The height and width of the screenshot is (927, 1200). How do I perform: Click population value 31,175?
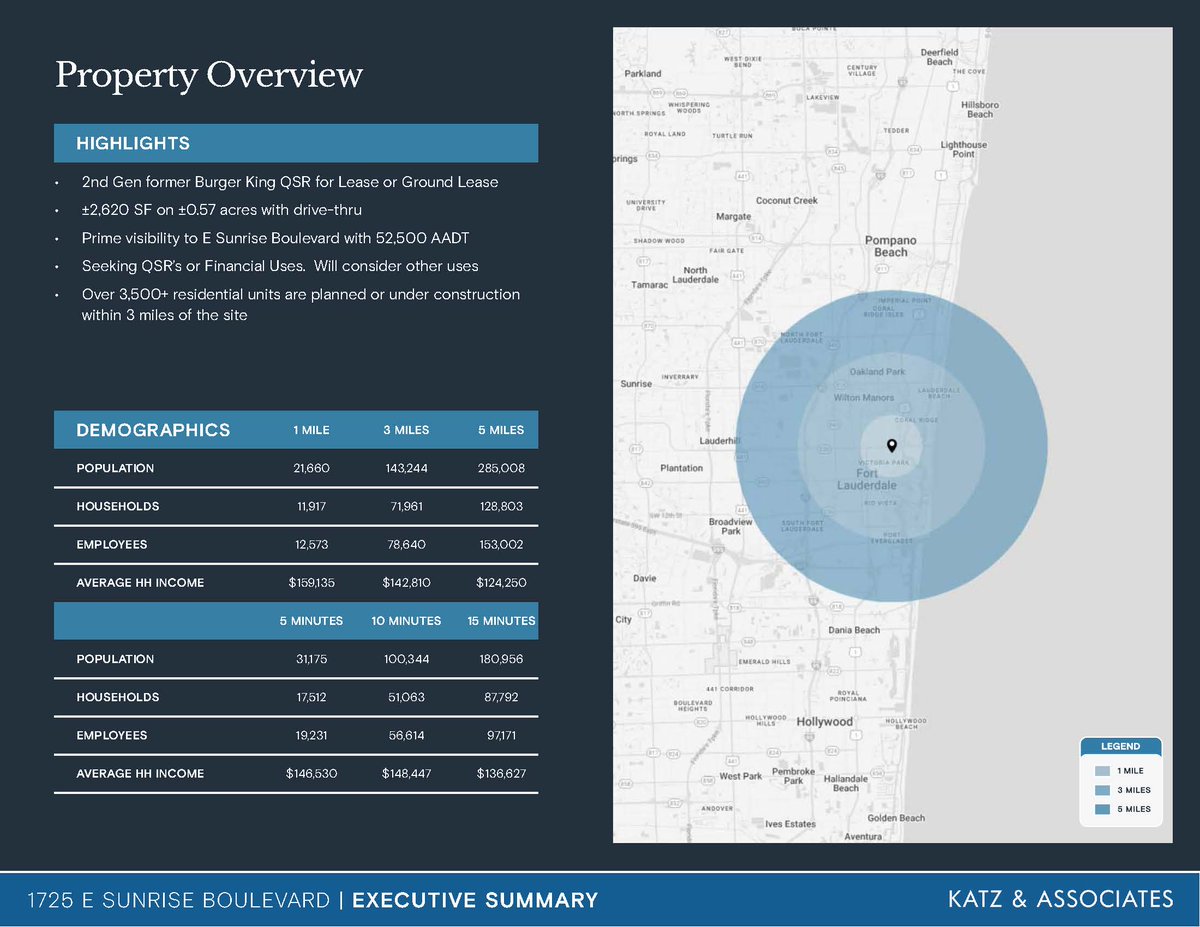pos(311,659)
